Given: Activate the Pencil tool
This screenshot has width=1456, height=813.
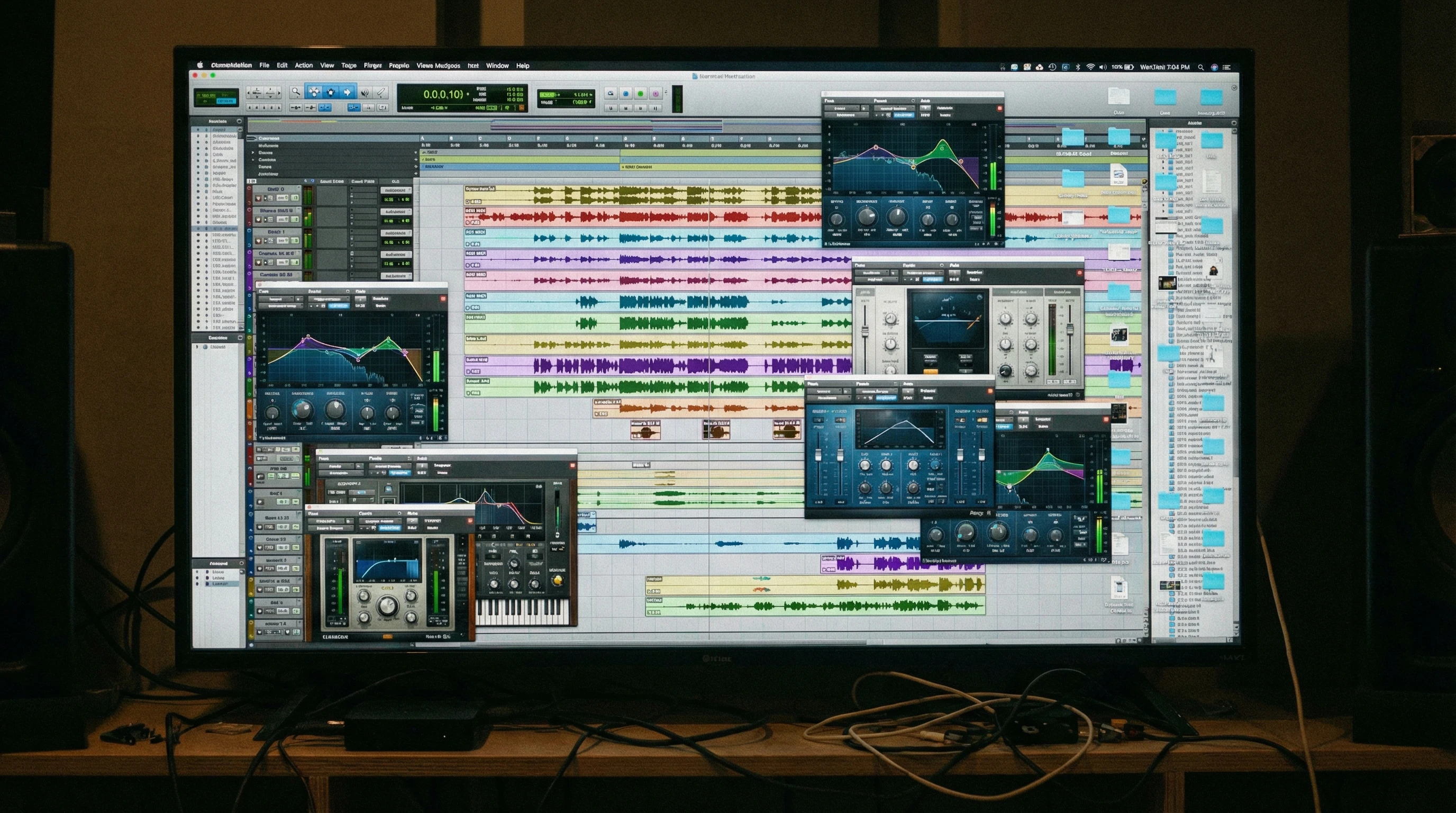Looking at the screenshot, I should 381,92.
